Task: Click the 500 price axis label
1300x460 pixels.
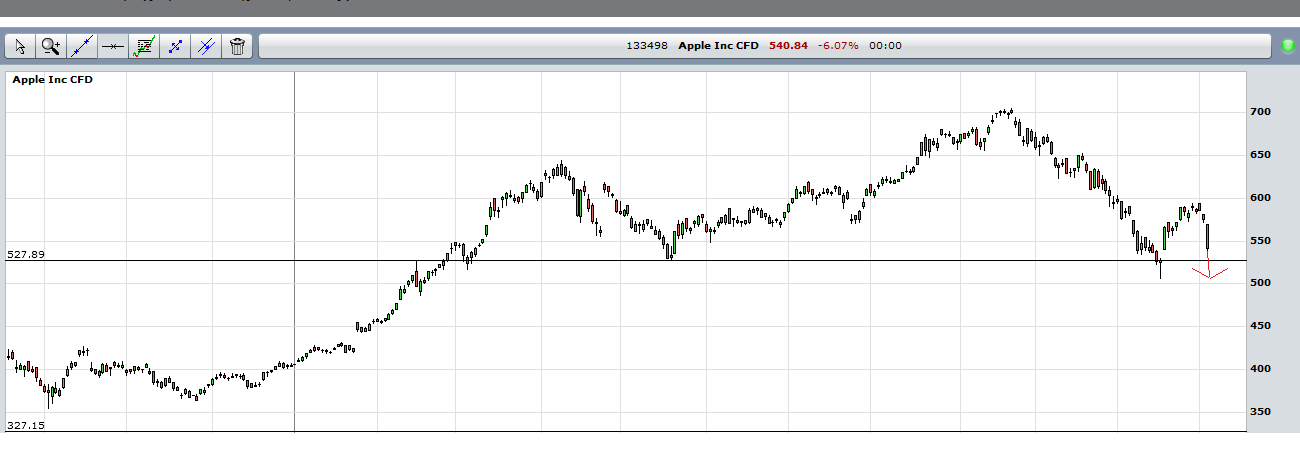Action: 1259,283
